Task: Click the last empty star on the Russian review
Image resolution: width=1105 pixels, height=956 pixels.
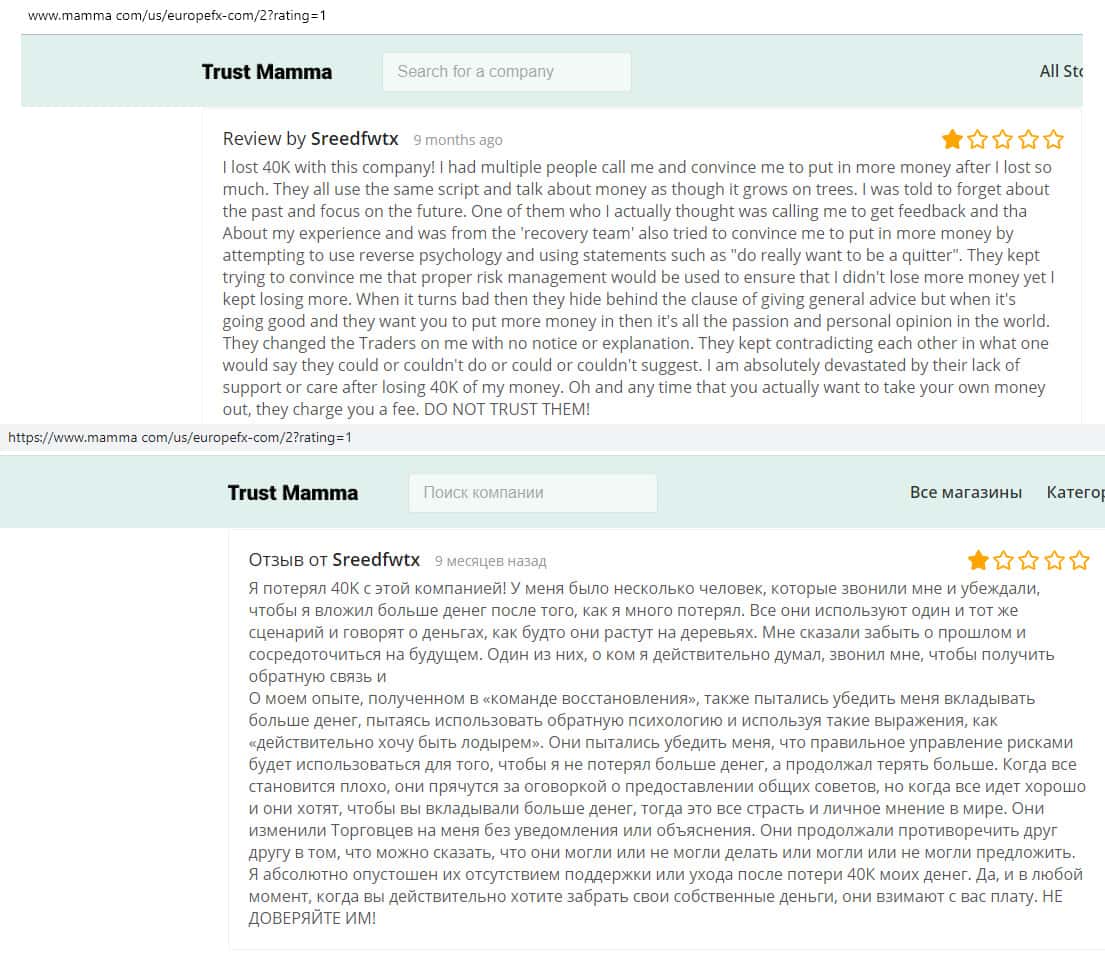Action: click(1079, 560)
